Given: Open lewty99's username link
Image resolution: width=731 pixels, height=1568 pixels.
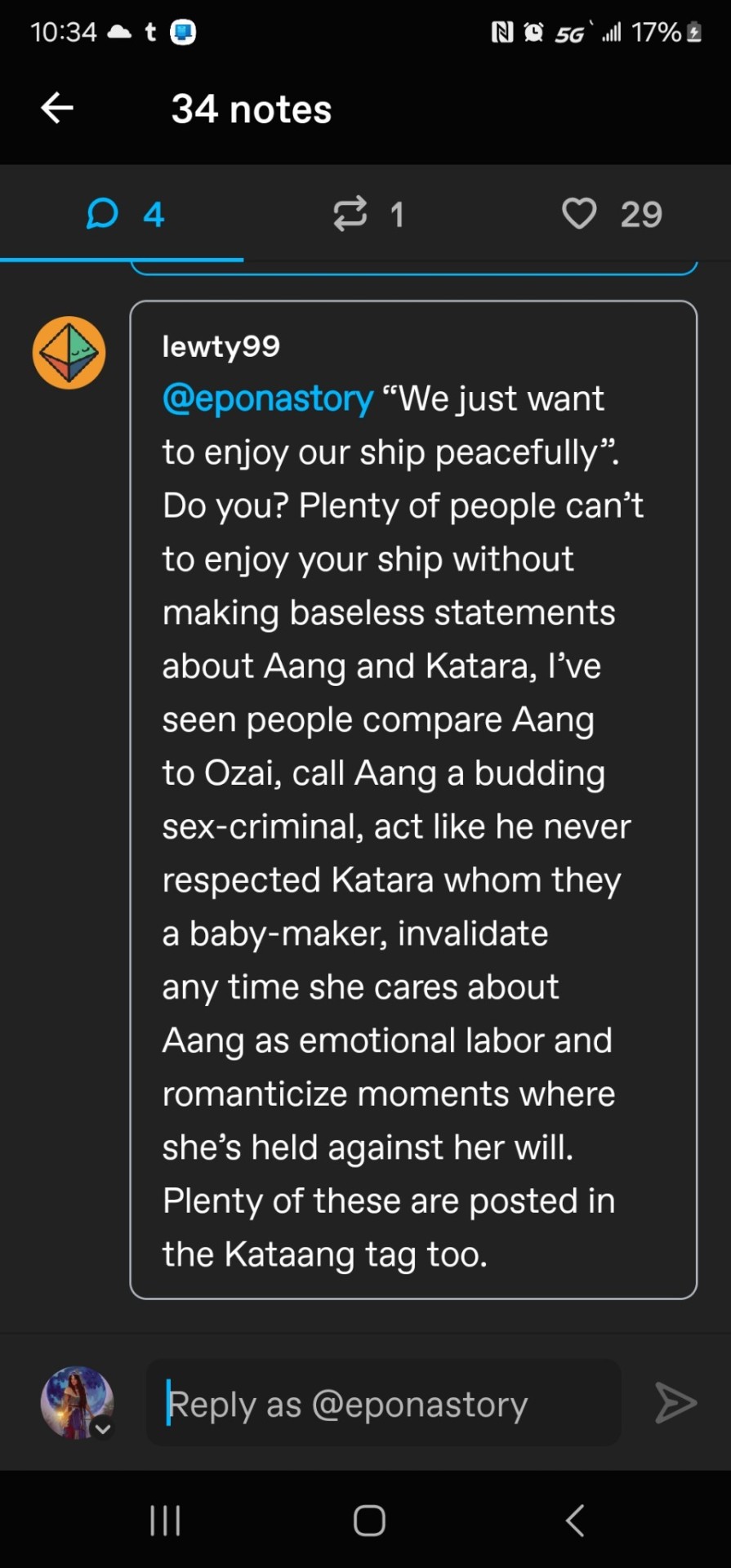Looking at the screenshot, I should pyautogui.click(x=221, y=346).
